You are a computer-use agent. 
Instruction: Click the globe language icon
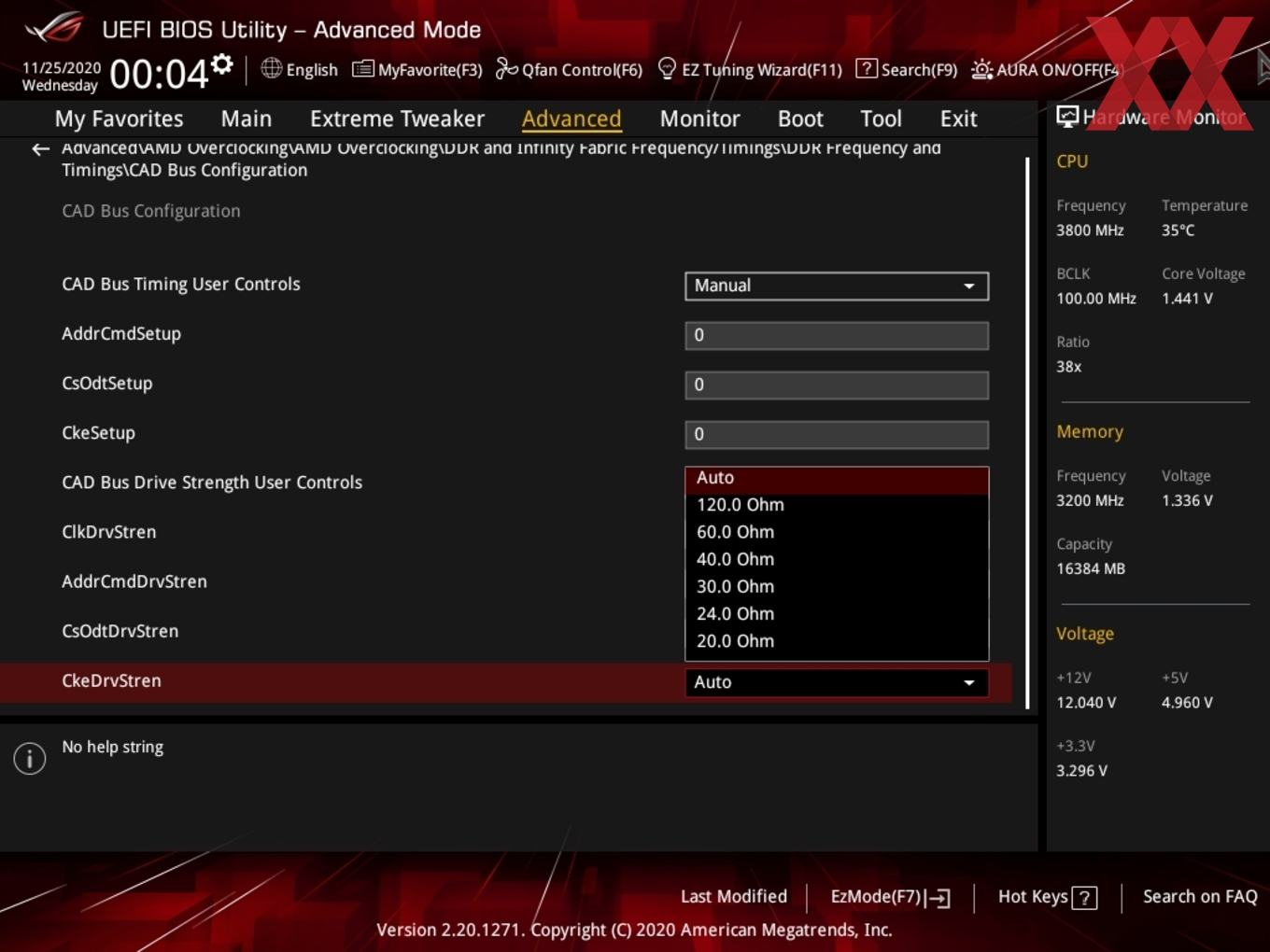(271, 68)
